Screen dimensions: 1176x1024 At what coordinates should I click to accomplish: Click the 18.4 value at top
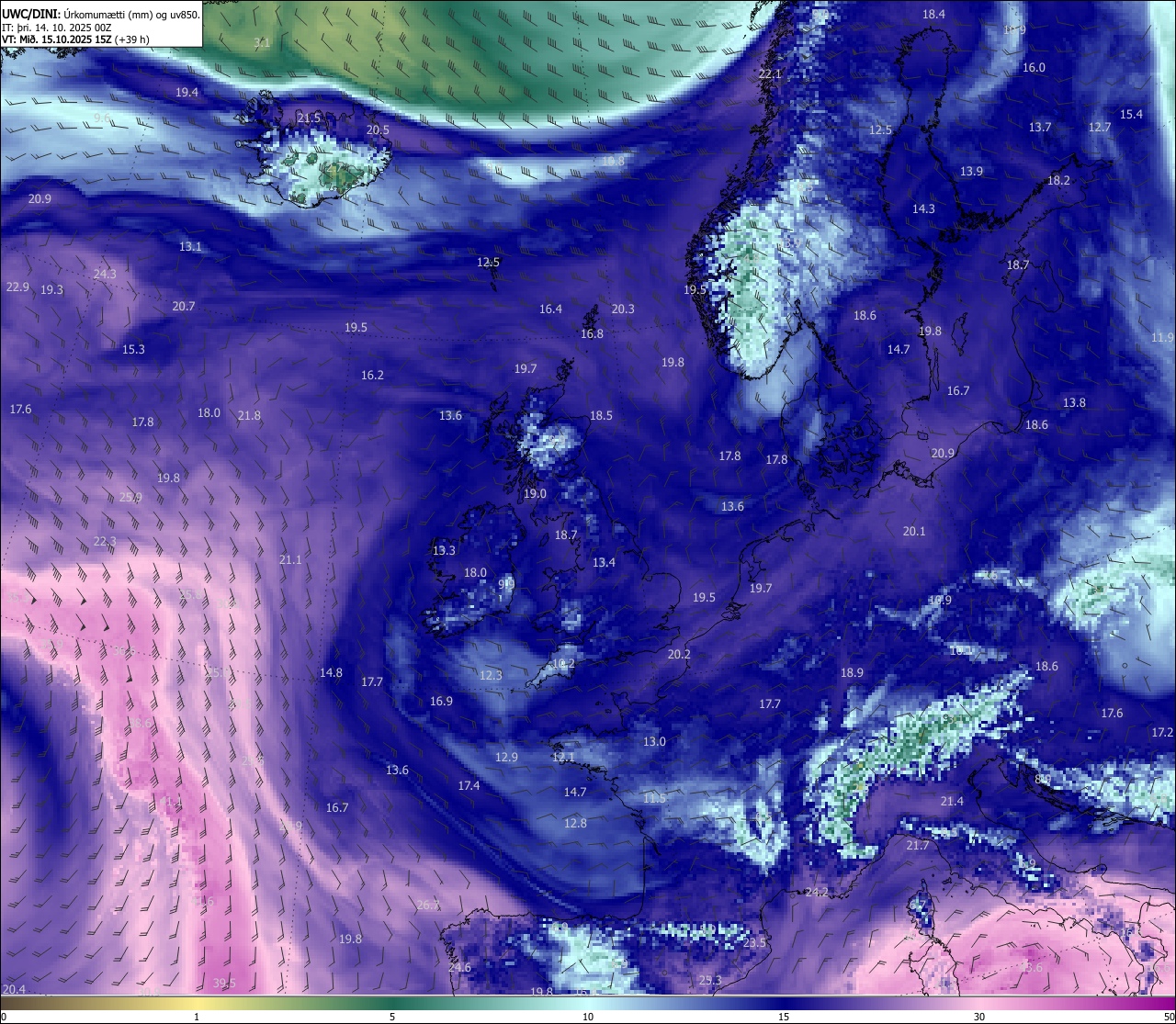[x=933, y=15]
